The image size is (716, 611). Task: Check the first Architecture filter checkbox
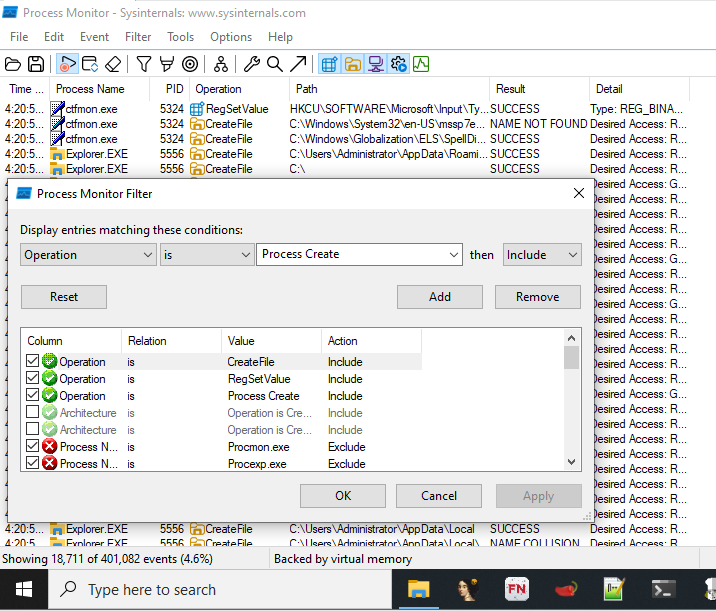[32, 412]
